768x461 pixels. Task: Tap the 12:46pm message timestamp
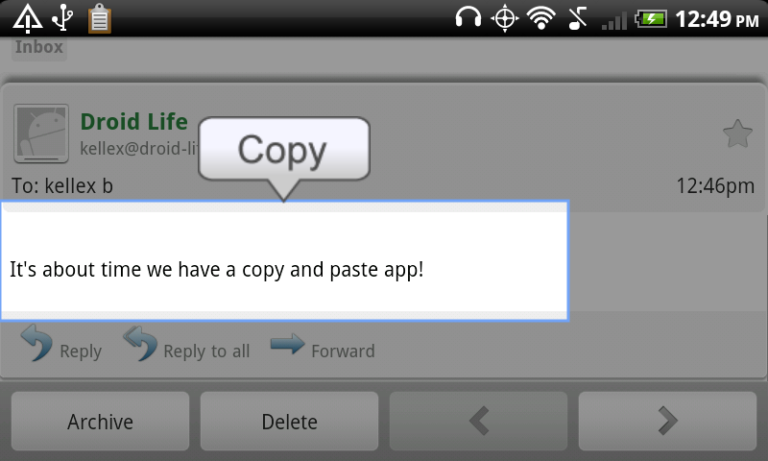(715, 186)
